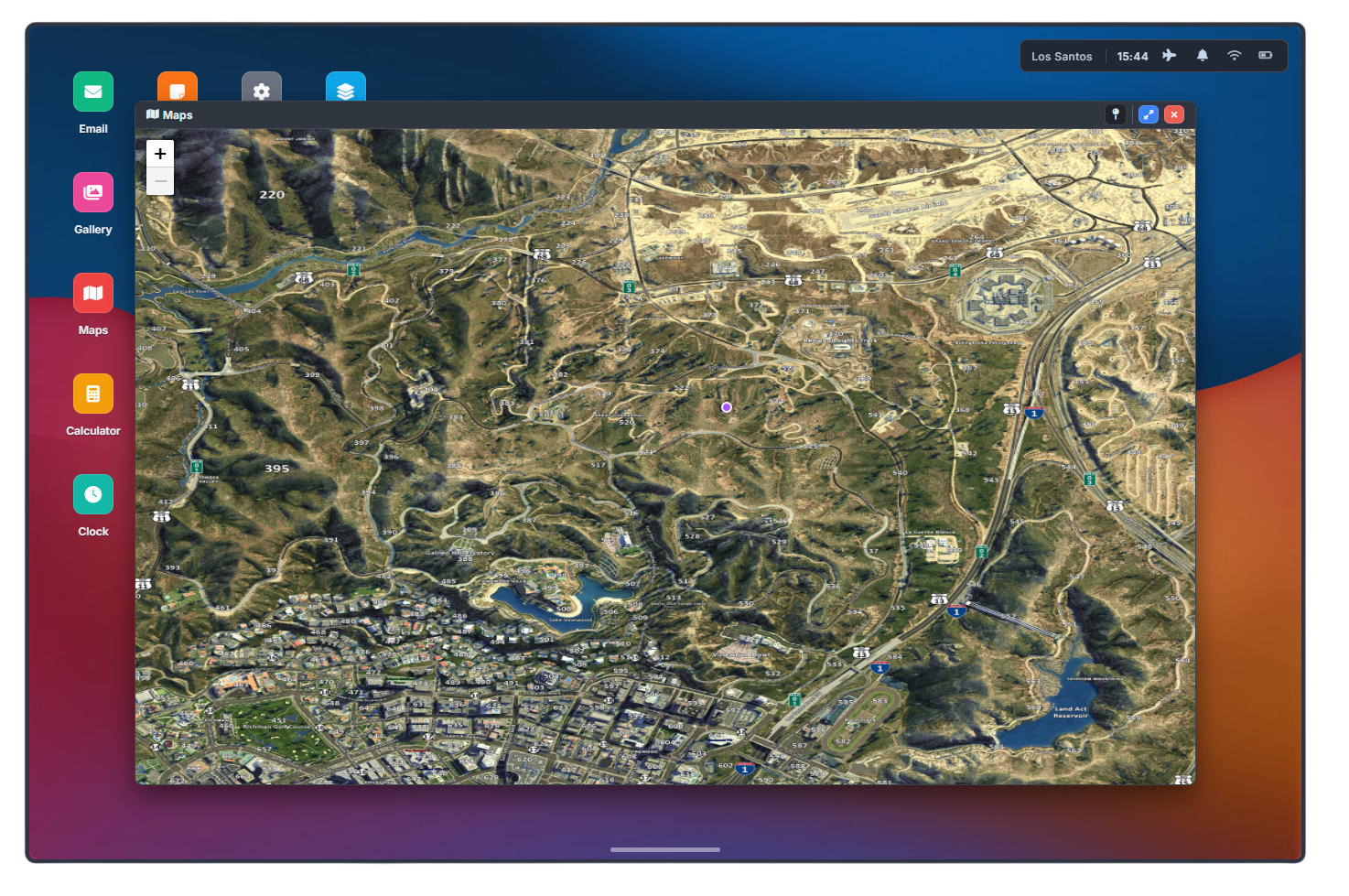The image size is (1349, 896).
Task: Launch the Gallery desktop app
Action: pos(93,192)
